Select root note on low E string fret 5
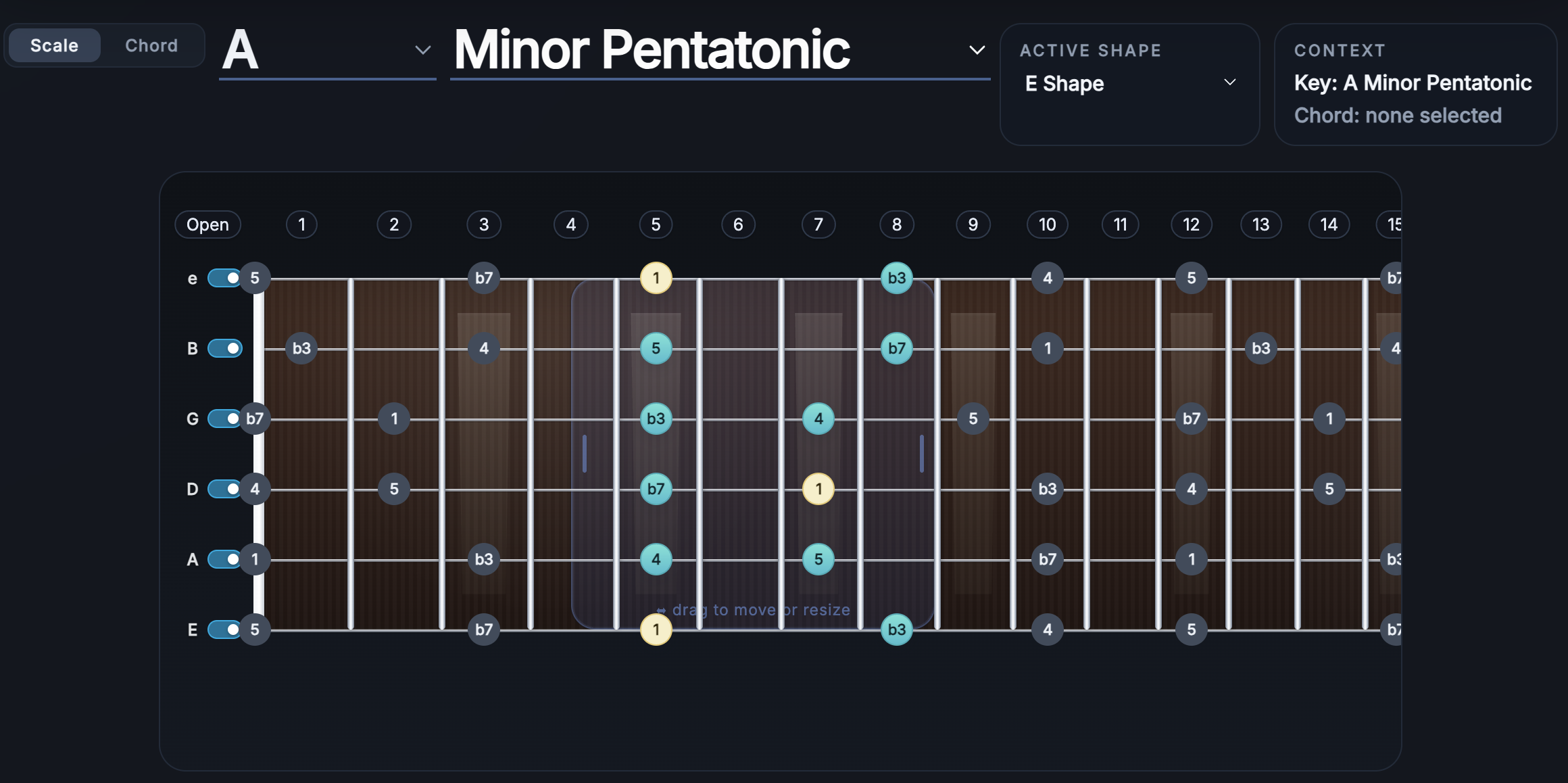The image size is (1568, 783). tap(656, 630)
